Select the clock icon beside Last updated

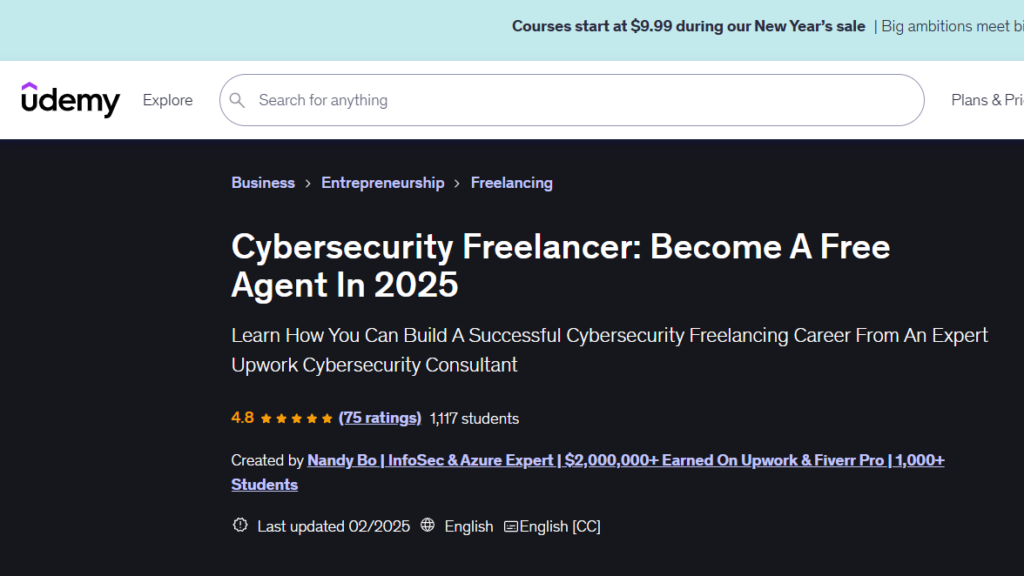239,525
